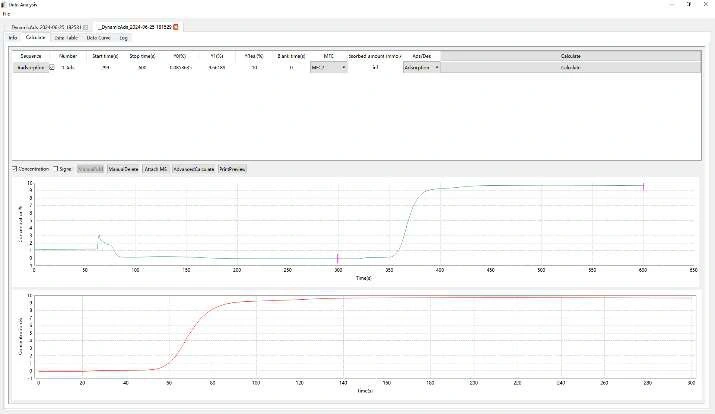Close the first Dynamic data file tab
The height and width of the screenshot is (414, 715).
click(x=86, y=26)
